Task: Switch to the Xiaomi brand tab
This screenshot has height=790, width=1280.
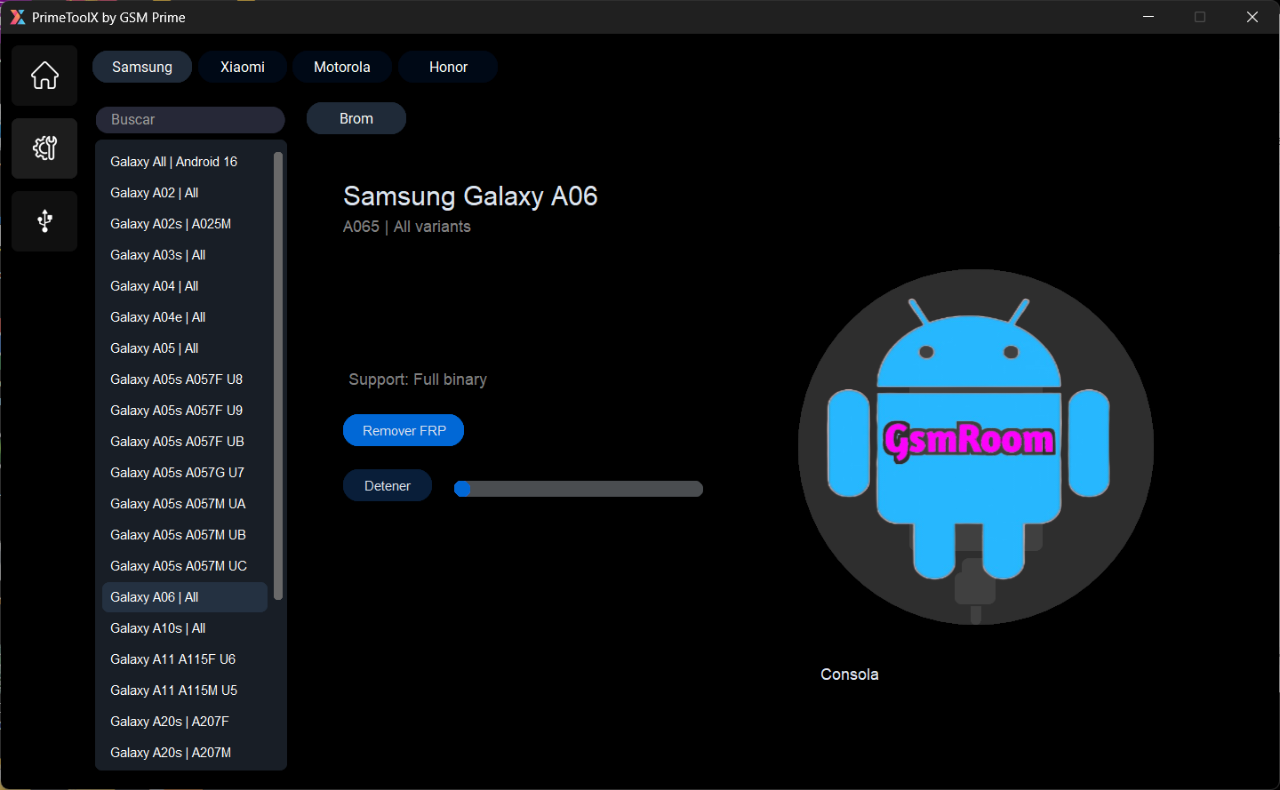Action: pyautogui.click(x=242, y=67)
